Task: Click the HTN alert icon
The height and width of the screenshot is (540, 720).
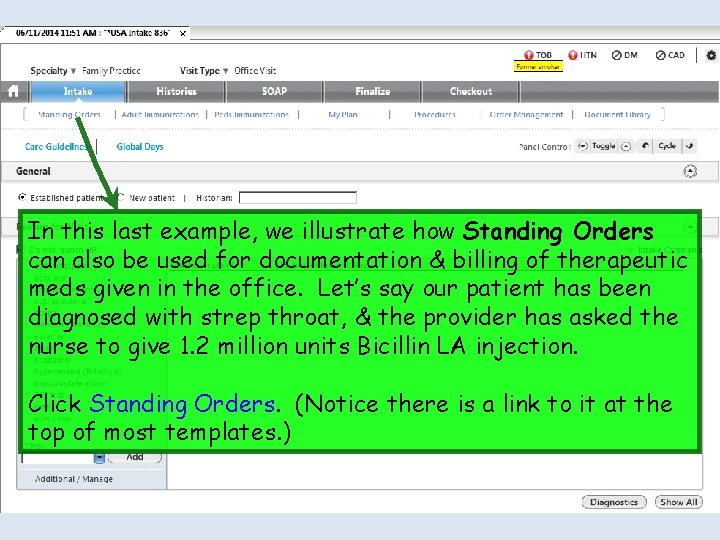Action: click(573, 55)
